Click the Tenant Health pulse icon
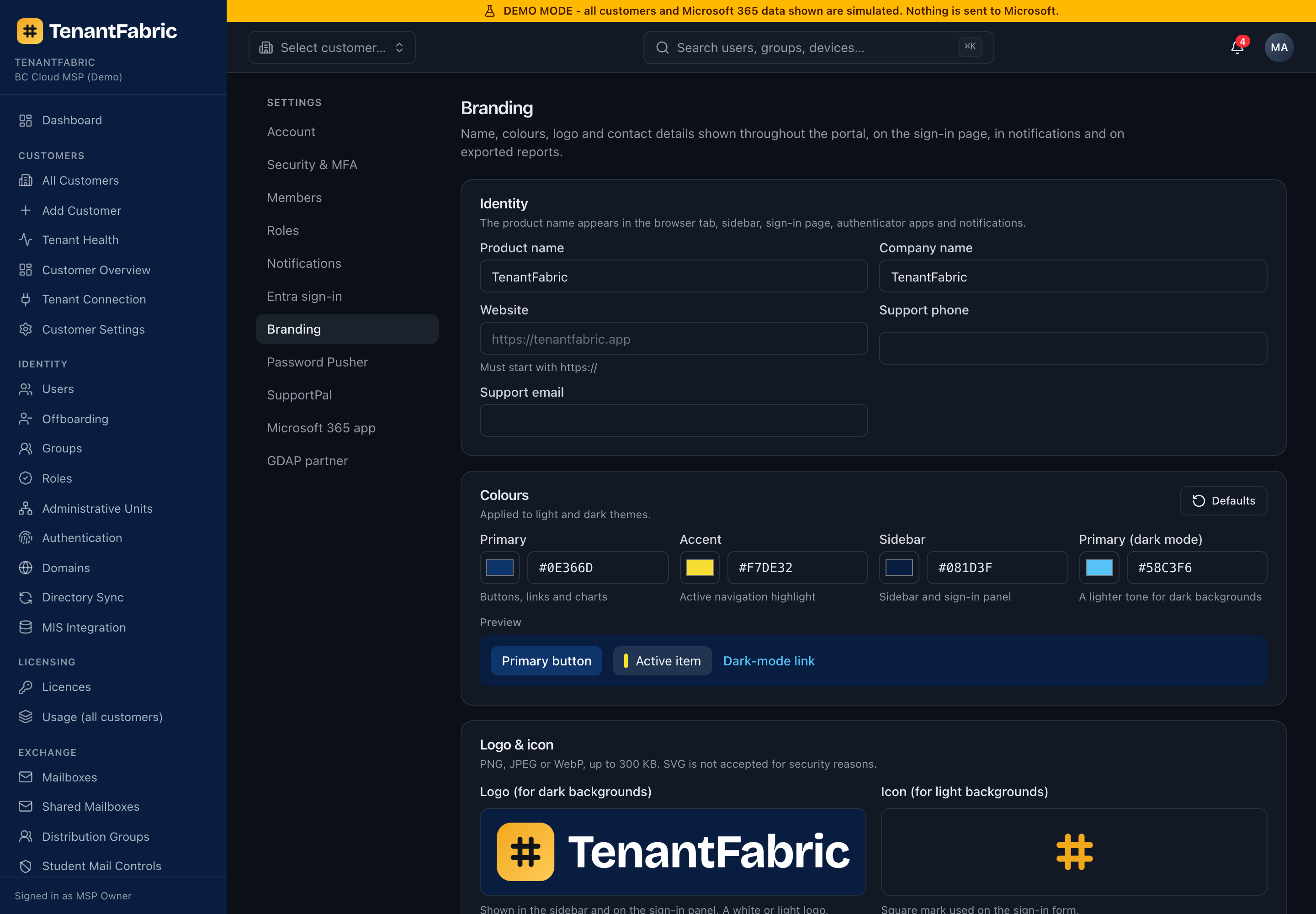The height and width of the screenshot is (914, 1316). click(x=25, y=240)
